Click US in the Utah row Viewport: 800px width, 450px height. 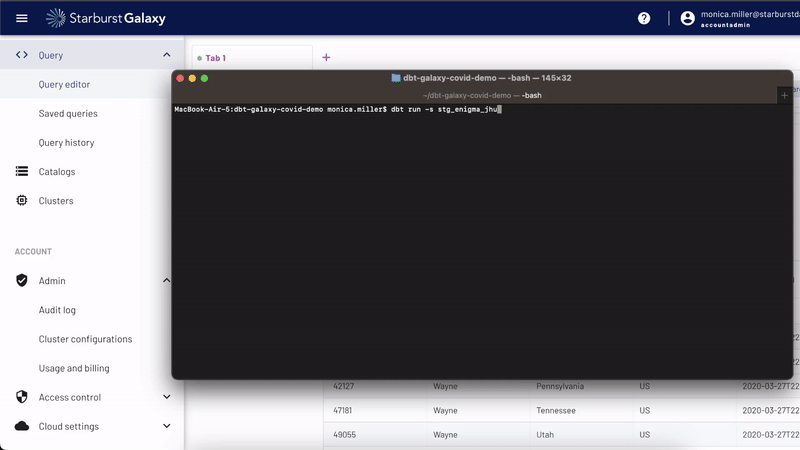click(645, 435)
